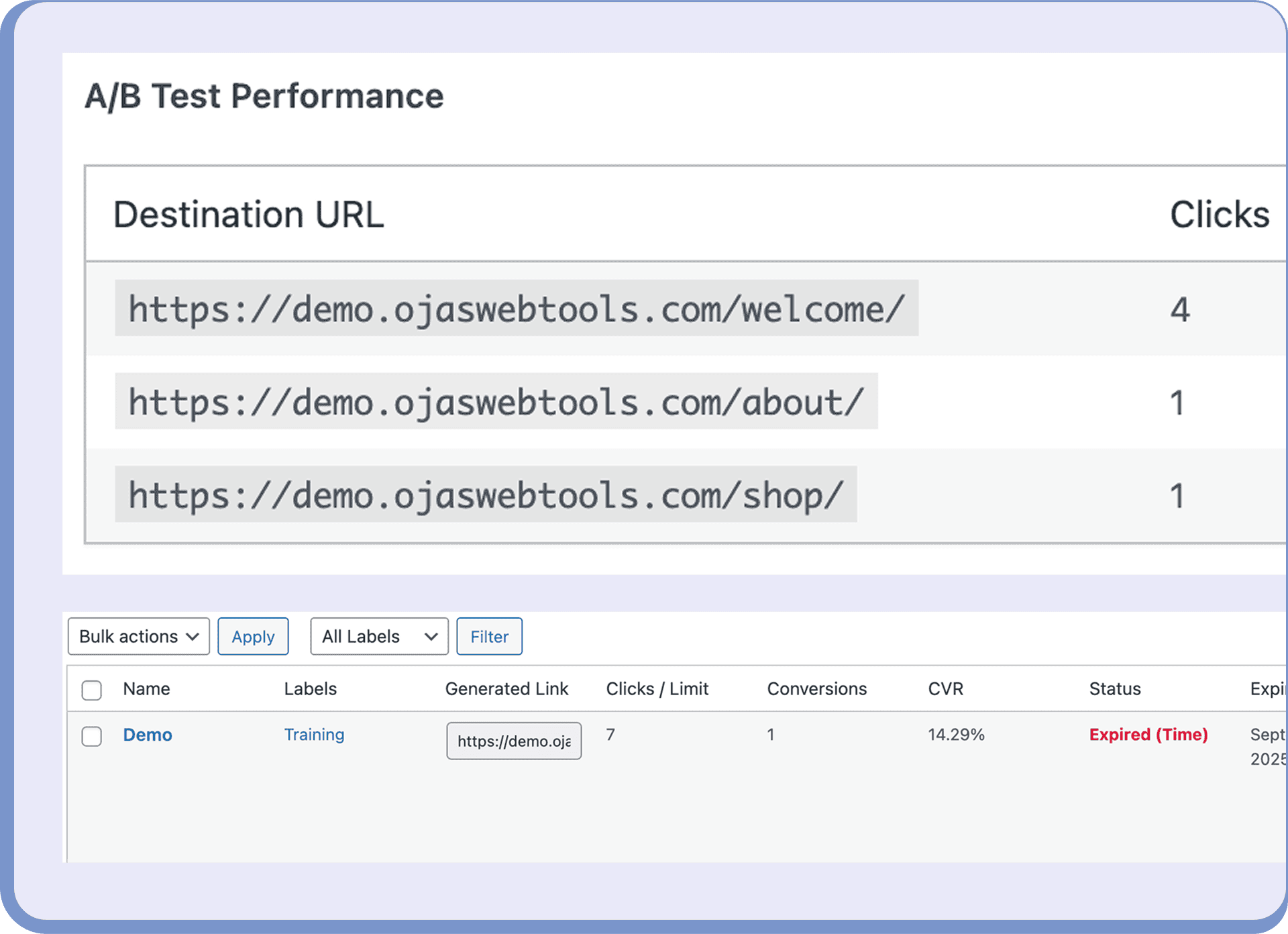Viewport: 1288px width, 934px height.
Task: Click the Filter button
Action: click(x=489, y=636)
